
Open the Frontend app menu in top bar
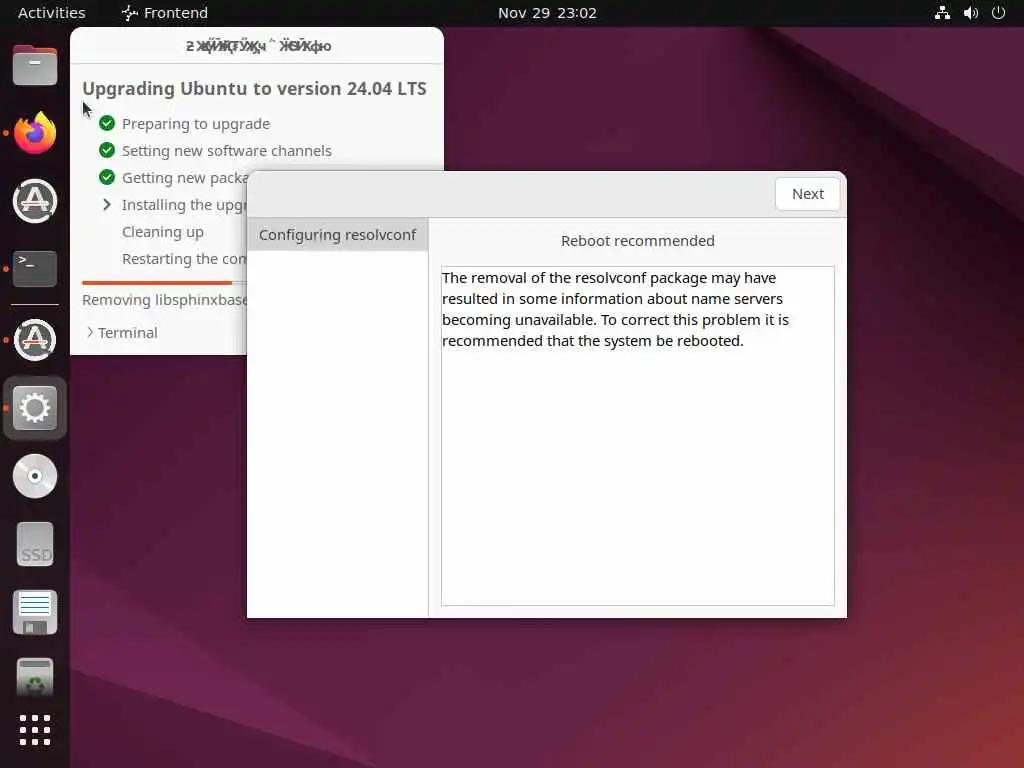pyautogui.click(x=165, y=13)
